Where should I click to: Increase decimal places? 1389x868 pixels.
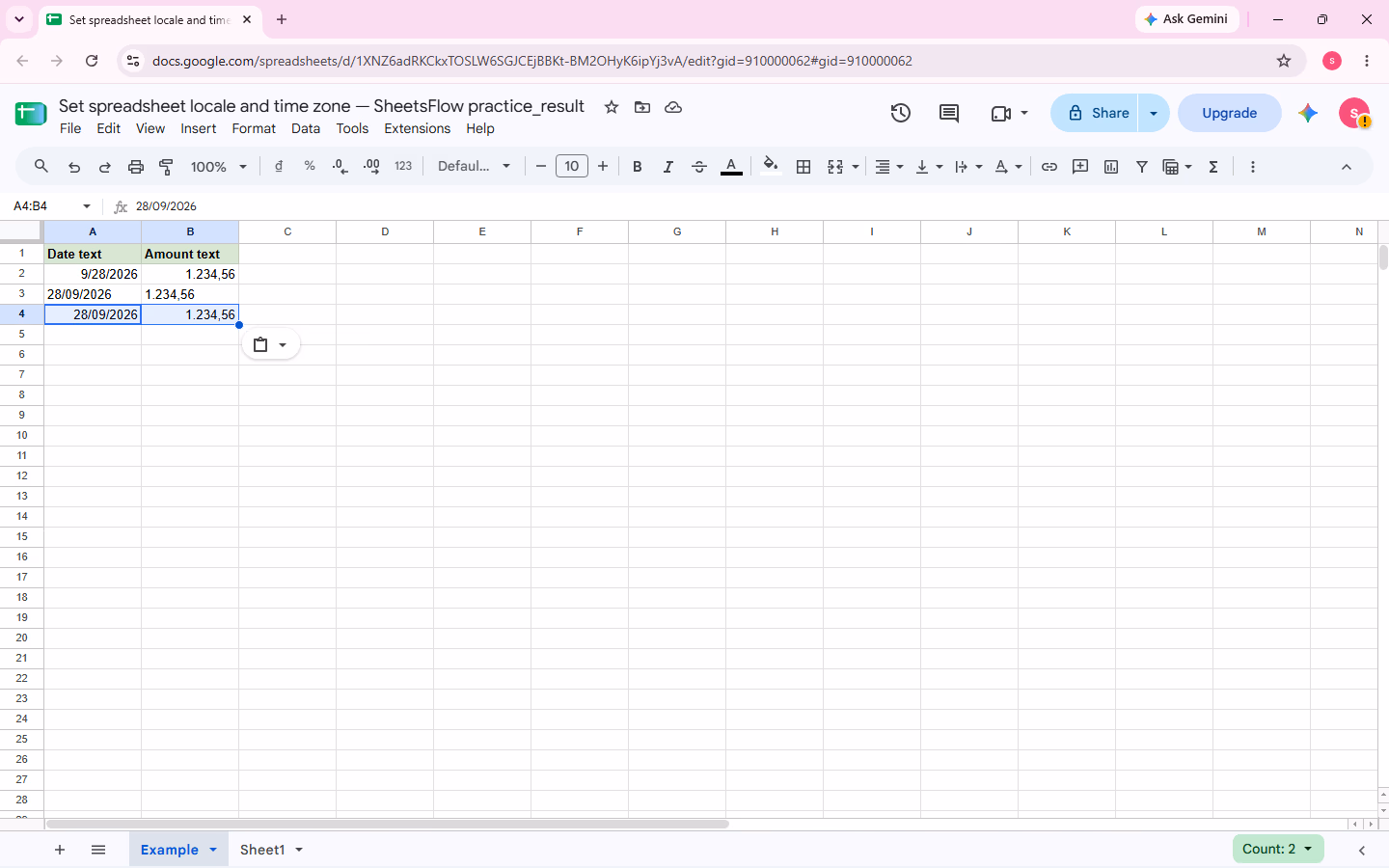point(371,167)
